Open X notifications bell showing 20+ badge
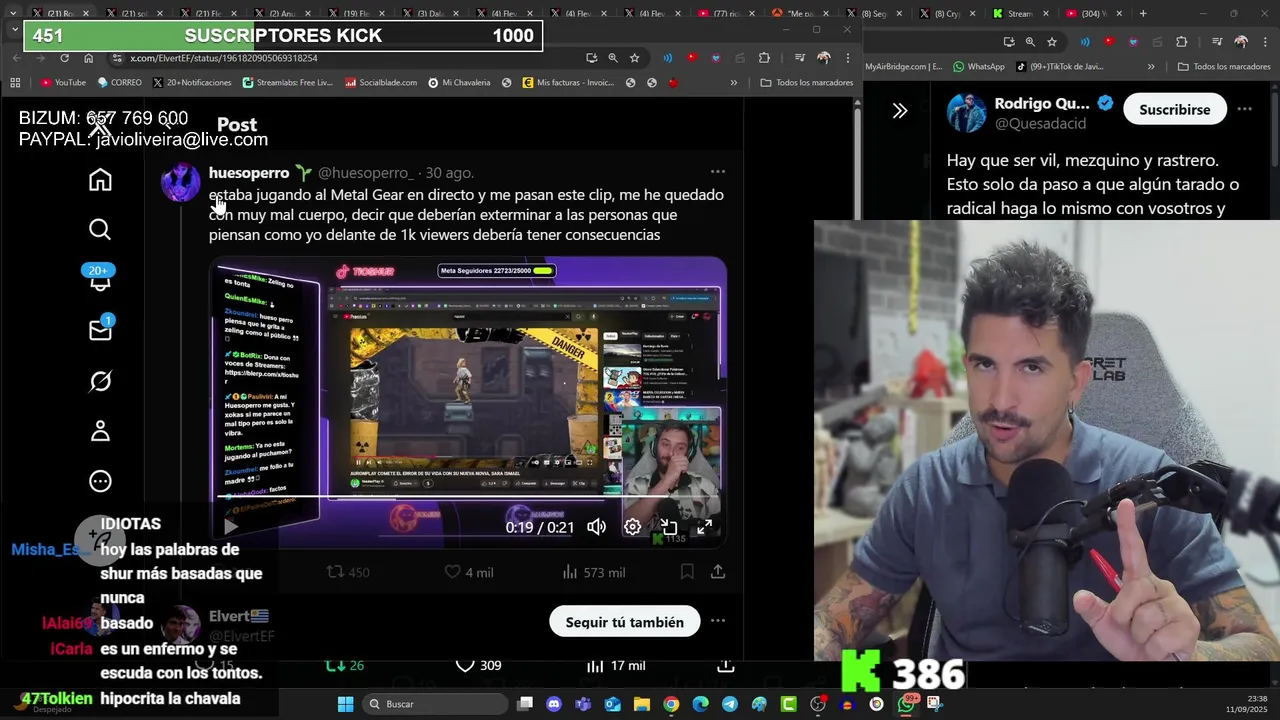 (100, 279)
